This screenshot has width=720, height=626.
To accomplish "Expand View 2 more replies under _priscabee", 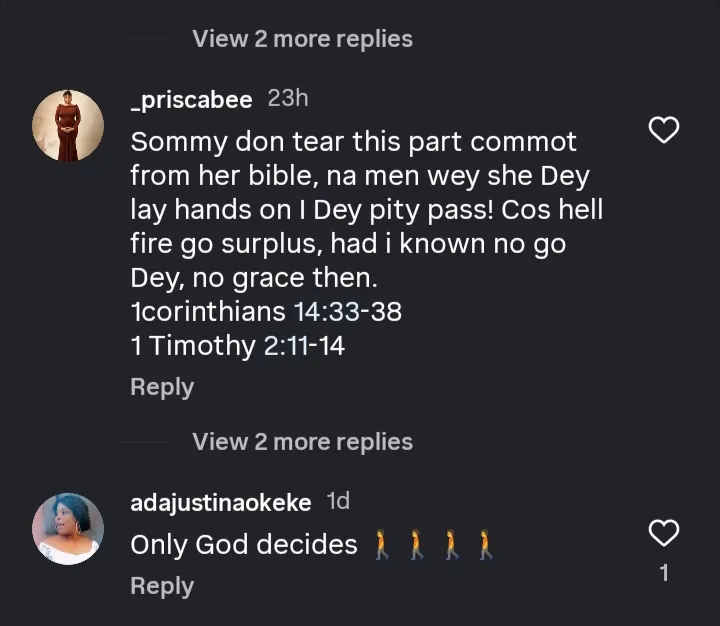I will (302, 442).
